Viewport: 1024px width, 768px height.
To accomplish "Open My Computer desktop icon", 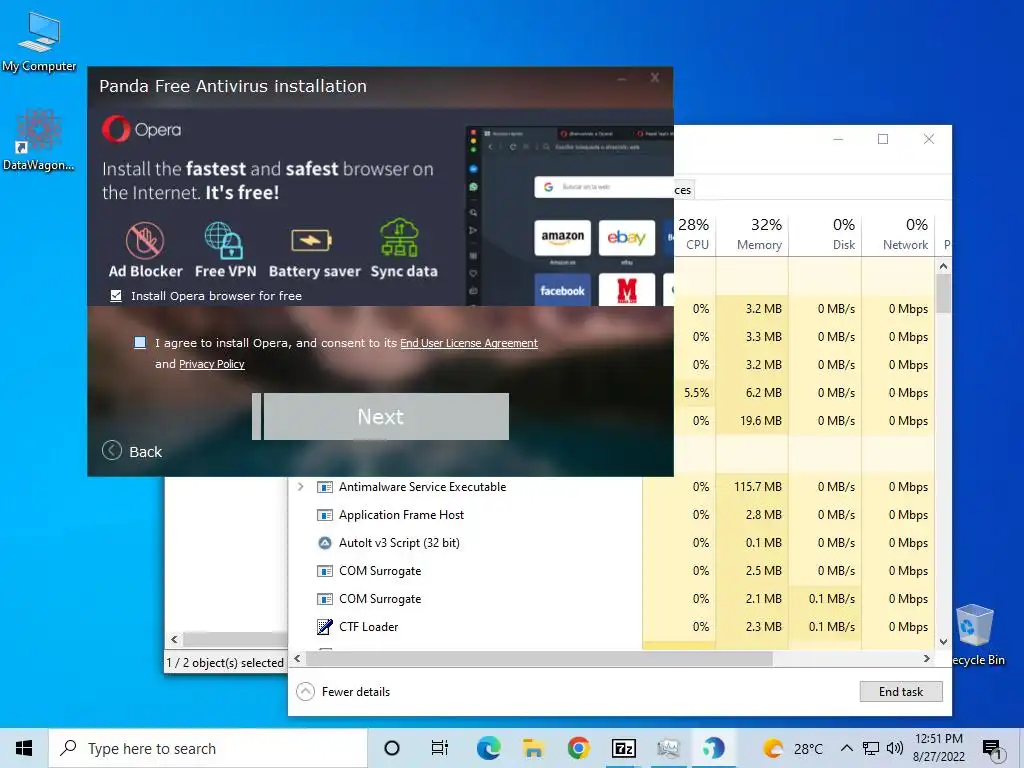I will [39, 42].
